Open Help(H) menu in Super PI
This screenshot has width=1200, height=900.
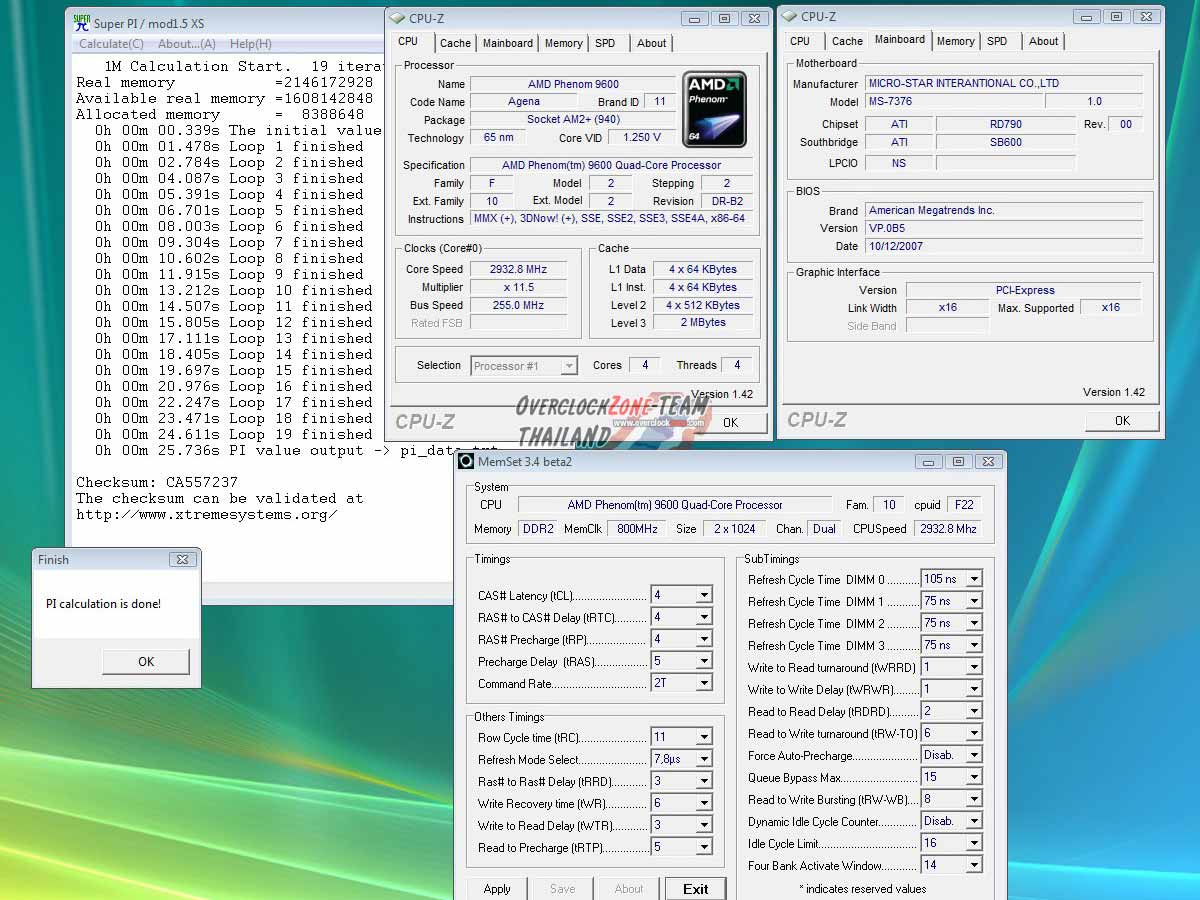tap(250, 44)
